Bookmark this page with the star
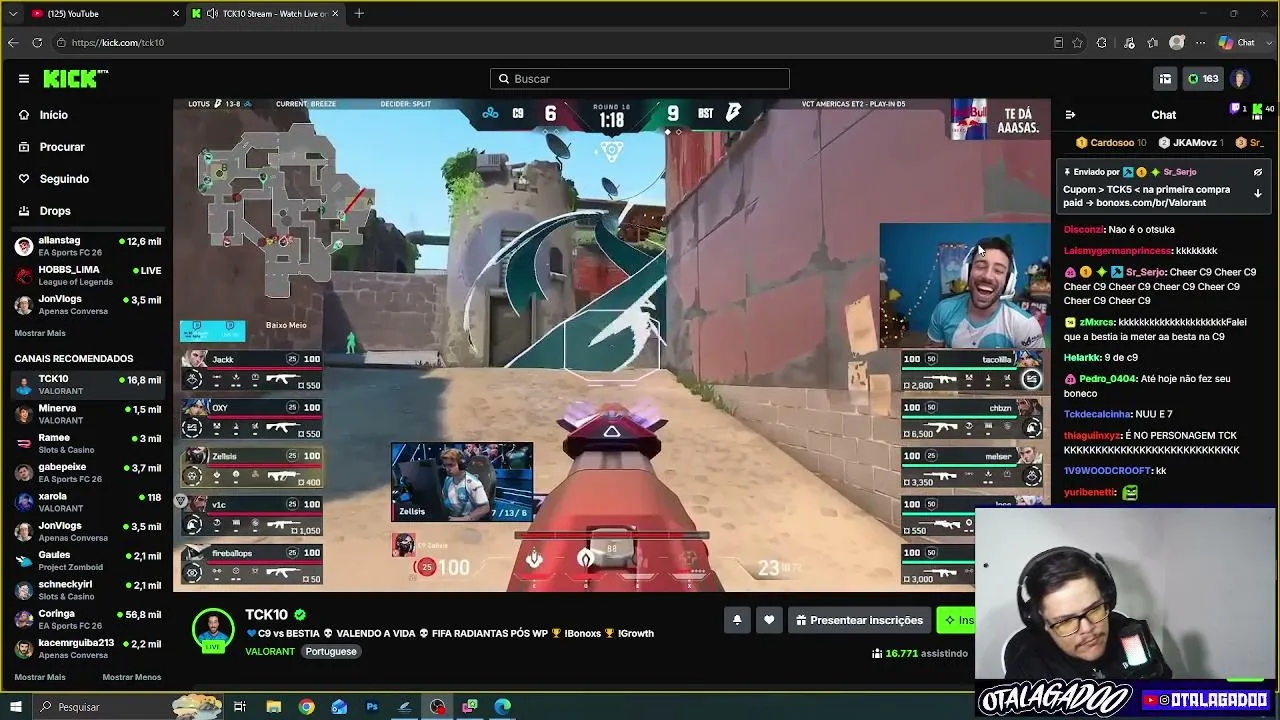Screen dimensions: 1280x720 (x=1077, y=43)
